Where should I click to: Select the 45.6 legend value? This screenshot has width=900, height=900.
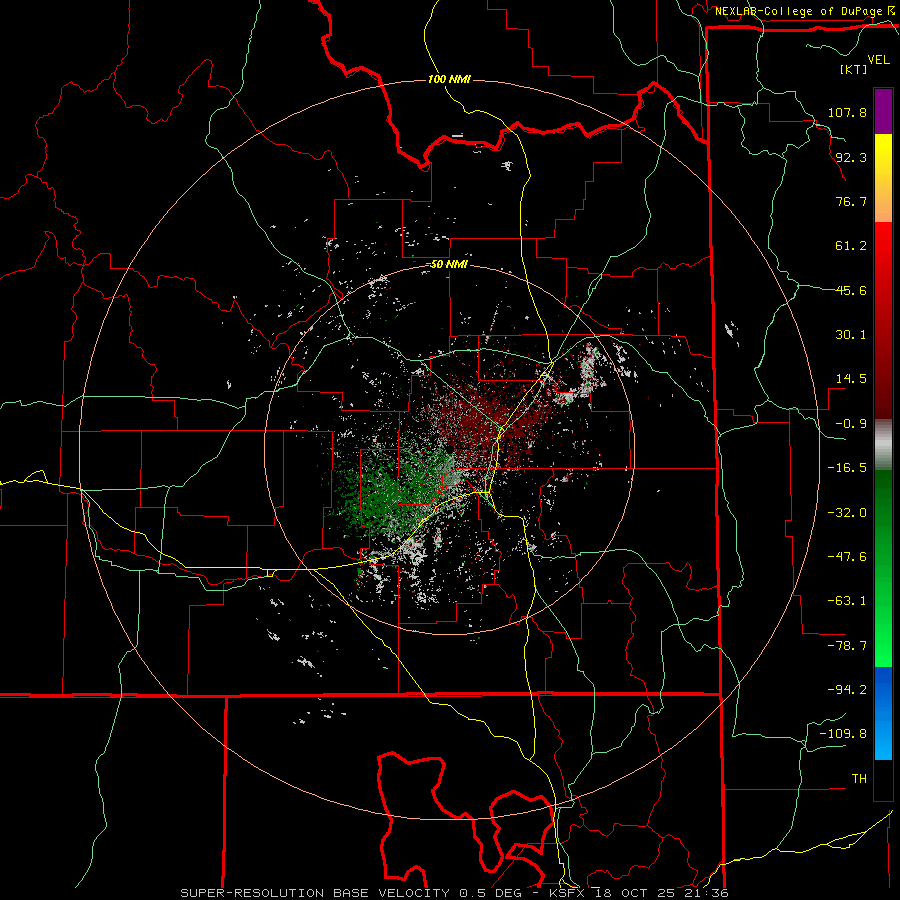pyautogui.click(x=851, y=290)
